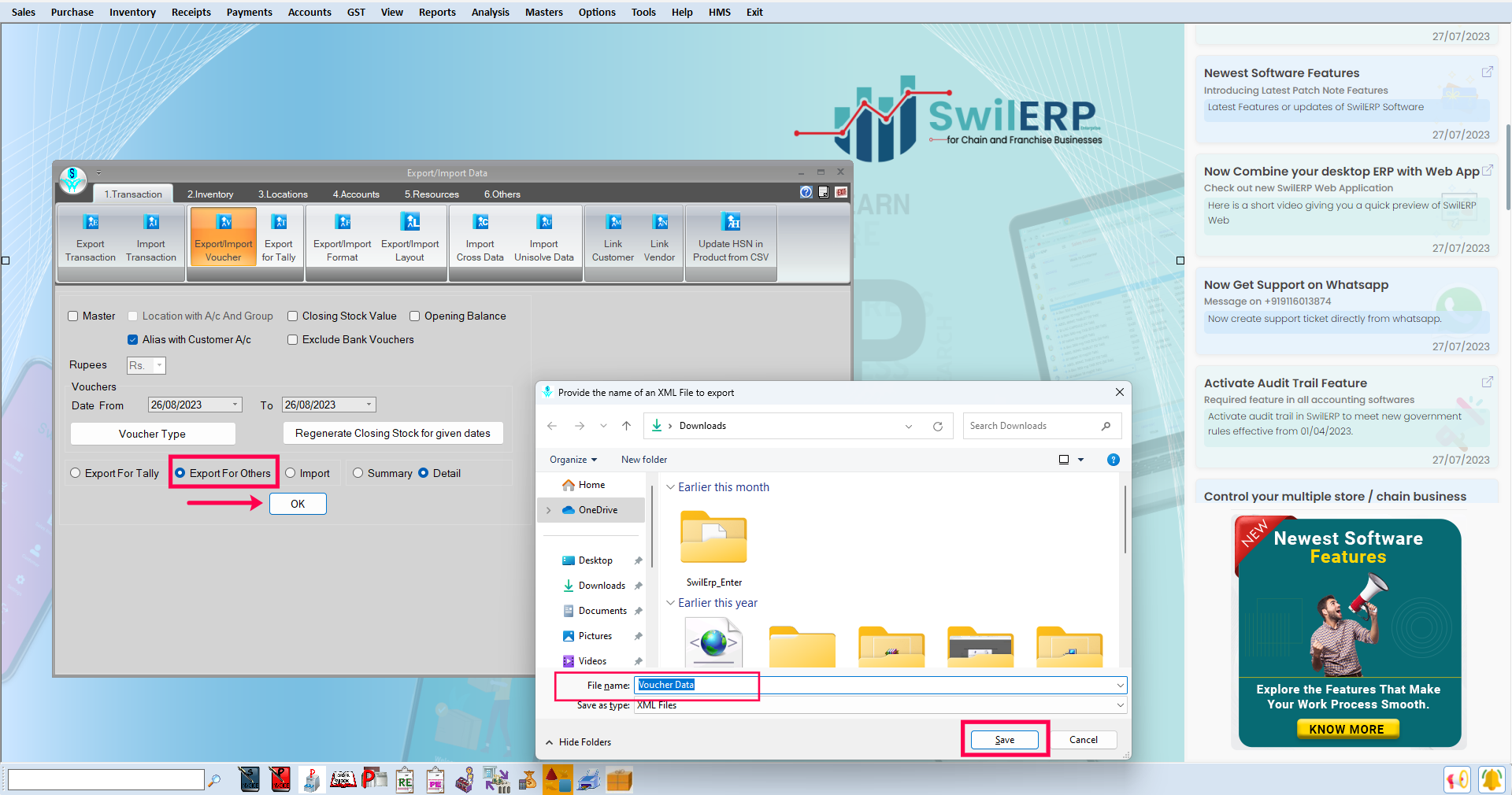Open the Link Vendor tool
The width and height of the screenshot is (1512, 795).
(660, 236)
